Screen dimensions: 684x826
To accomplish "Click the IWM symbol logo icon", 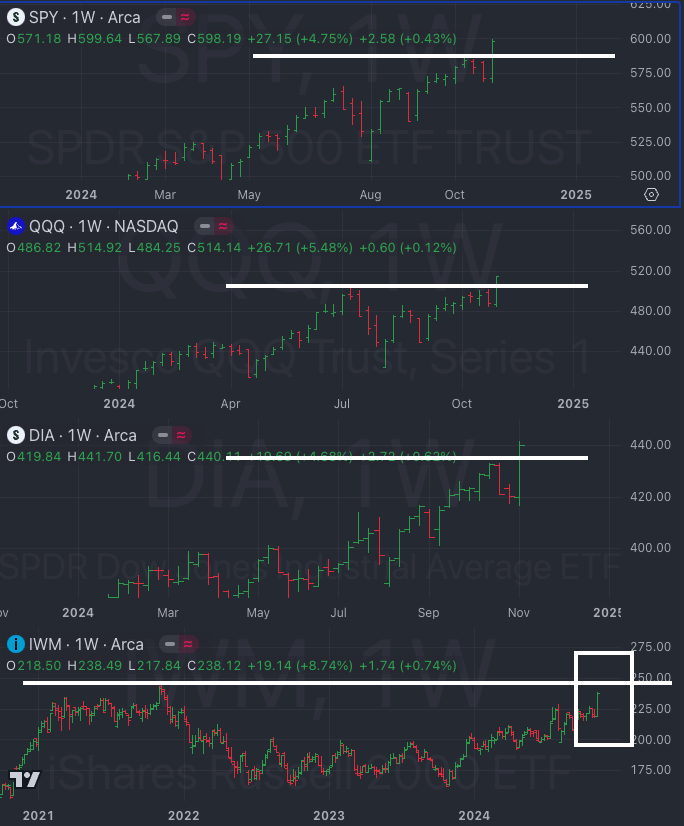I will [x=16, y=644].
